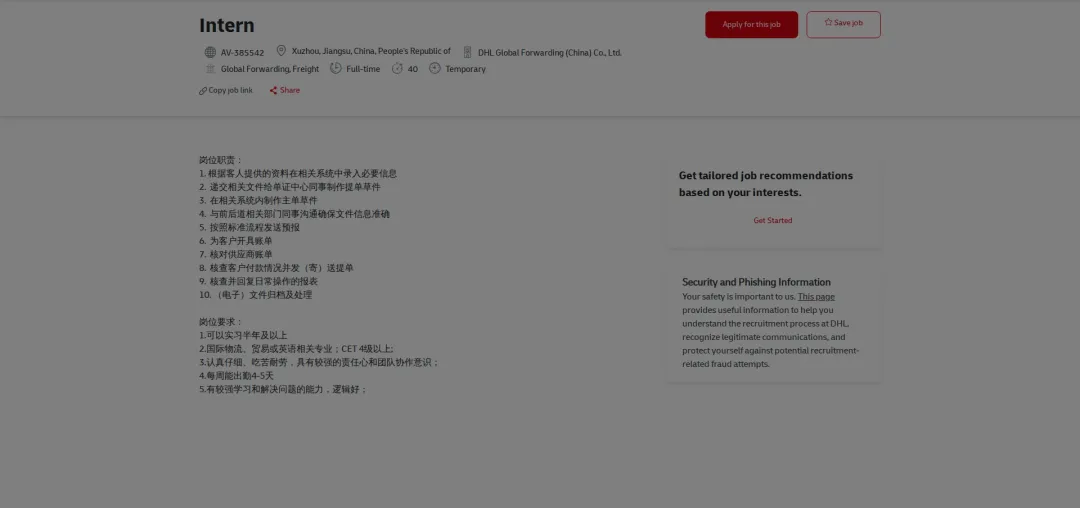Apply for this job button
The image size is (1080, 508).
pyautogui.click(x=751, y=25)
